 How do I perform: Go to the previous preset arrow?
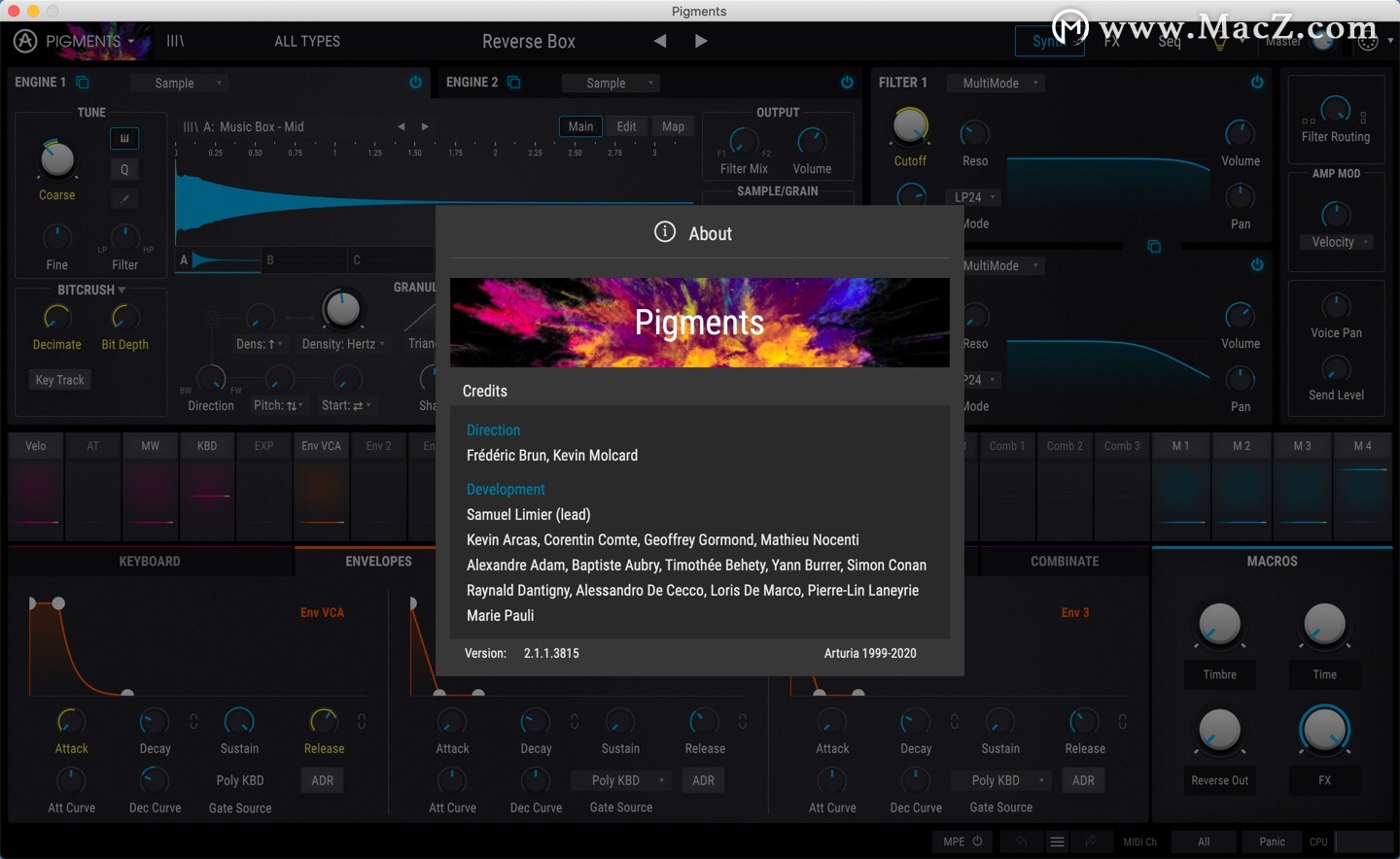pyautogui.click(x=660, y=41)
